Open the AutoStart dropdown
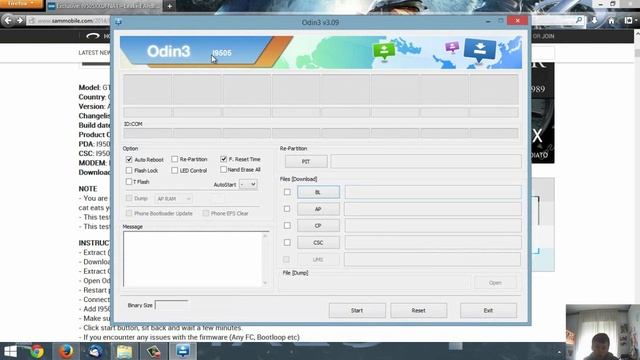Screen dimensions: 640x360 pos(248,184)
